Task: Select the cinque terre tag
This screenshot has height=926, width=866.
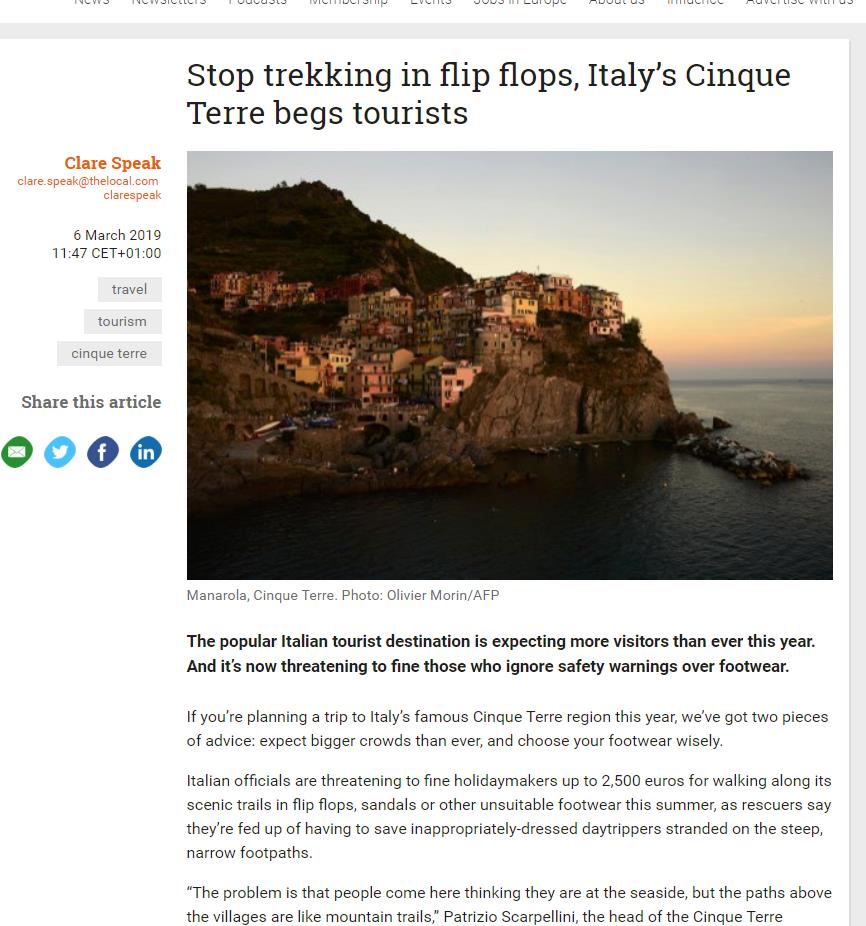Action: pyautogui.click(x=109, y=353)
